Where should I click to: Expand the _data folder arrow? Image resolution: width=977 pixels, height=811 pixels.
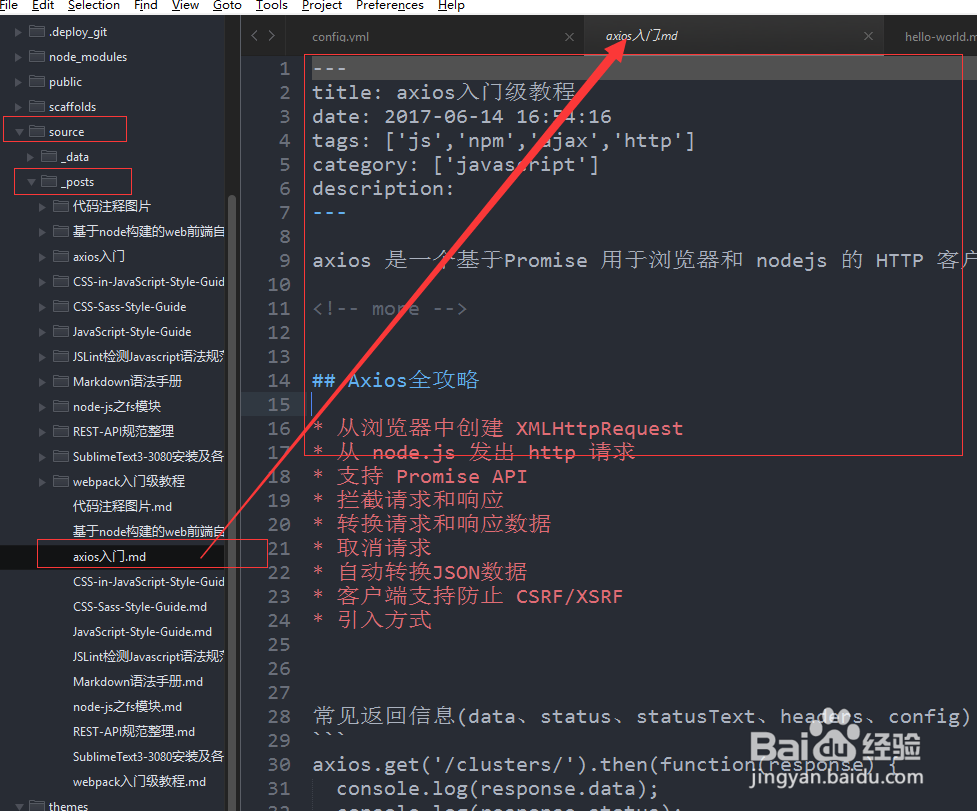click(x=30, y=157)
